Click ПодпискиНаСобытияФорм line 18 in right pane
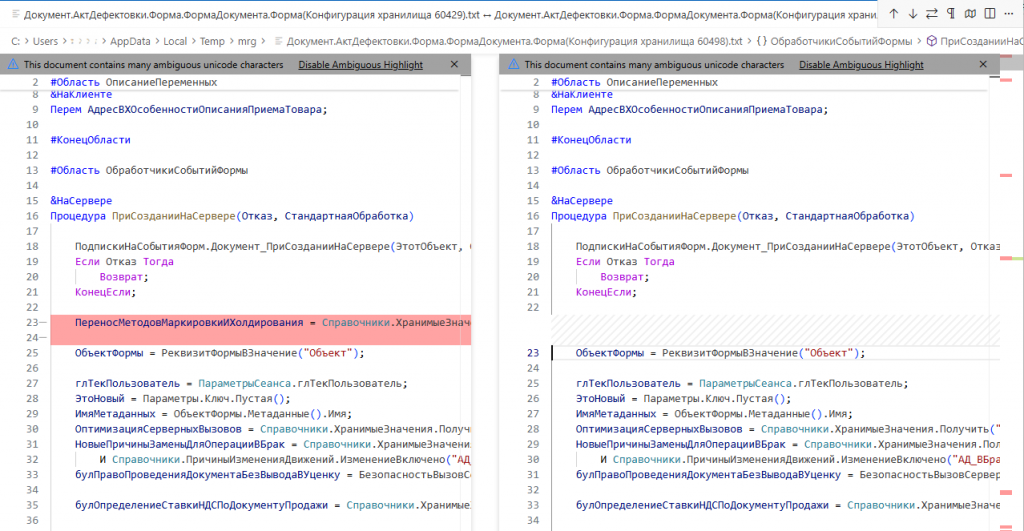 click(787, 247)
